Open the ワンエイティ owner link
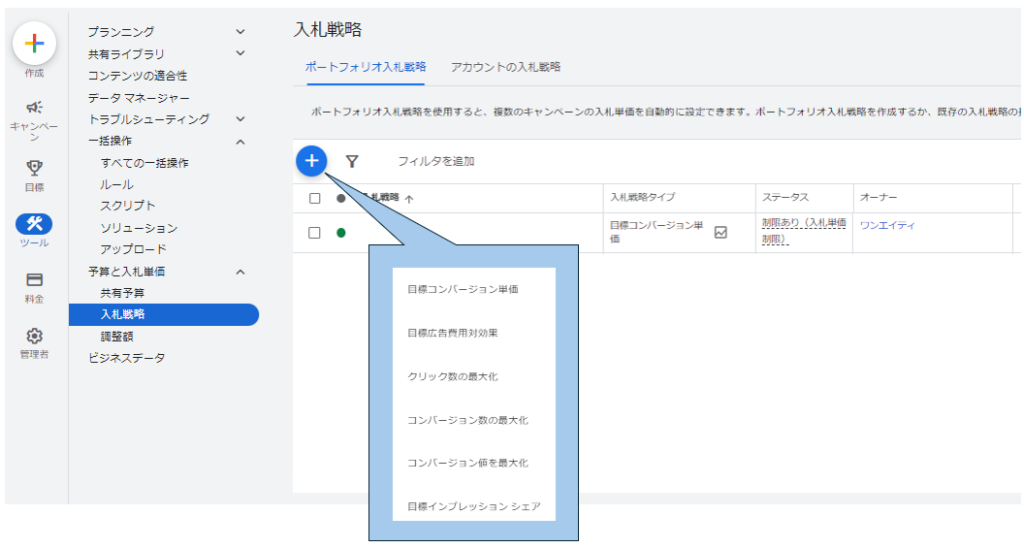This screenshot has height=548, width=1024. (887, 225)
